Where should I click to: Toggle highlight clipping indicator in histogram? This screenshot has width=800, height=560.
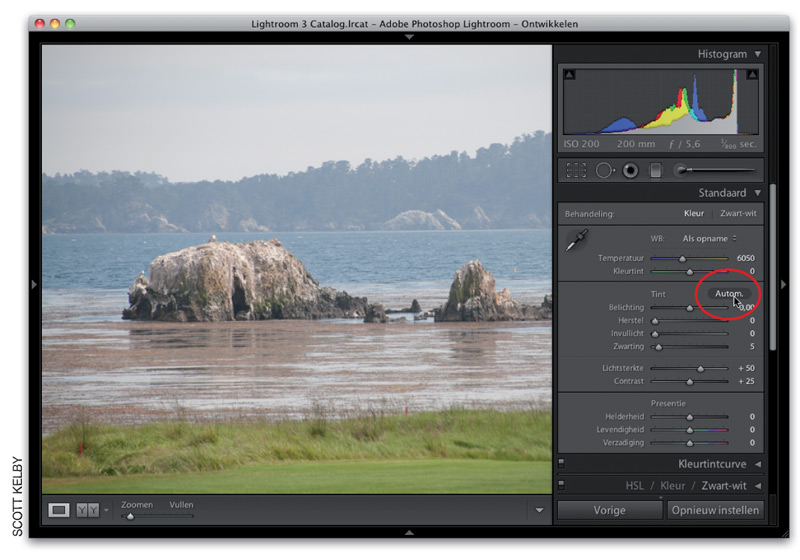tap(752, 74)
